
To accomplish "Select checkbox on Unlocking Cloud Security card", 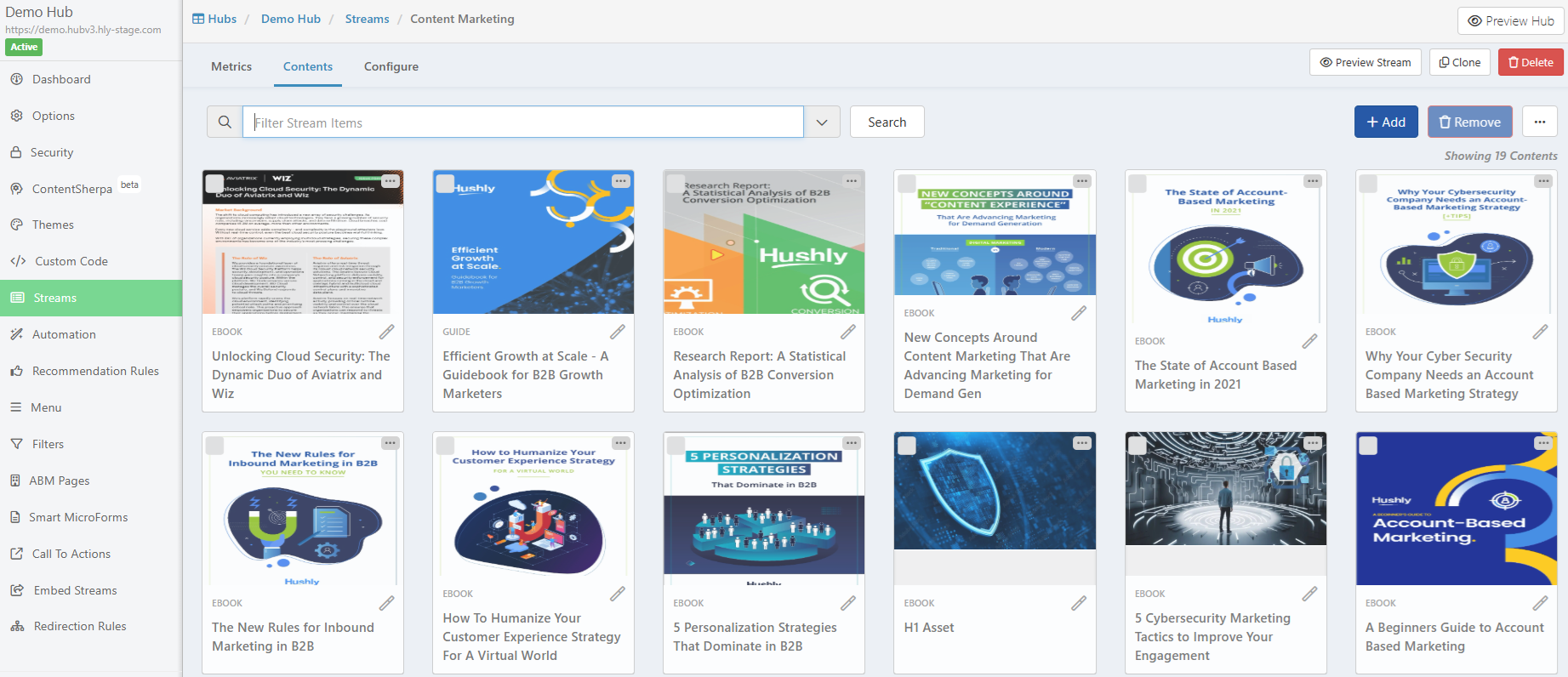I will pyautogui.click(x=215, y=184).
